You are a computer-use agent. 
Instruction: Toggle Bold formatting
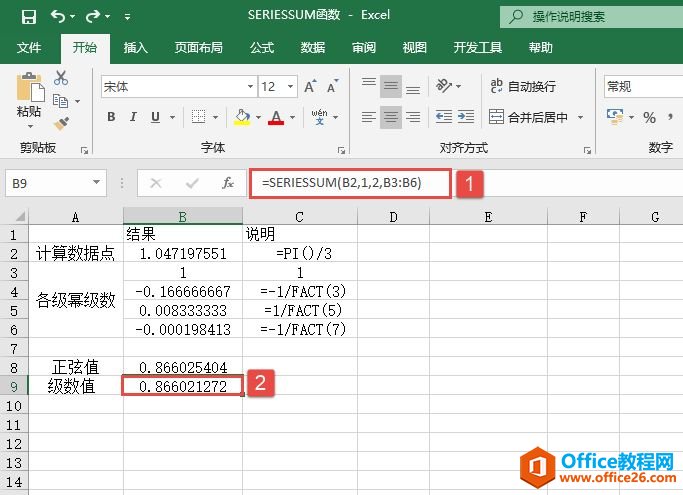coord(111,117)
